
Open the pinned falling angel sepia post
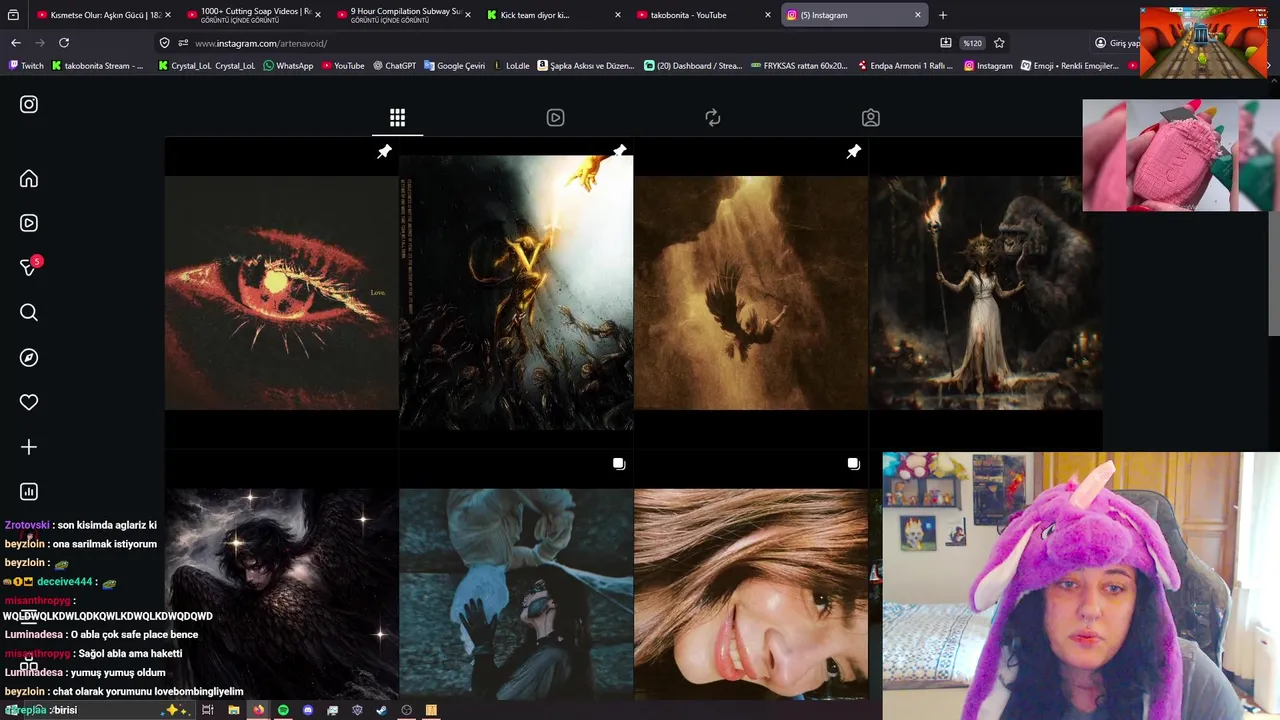coord(750,292)
